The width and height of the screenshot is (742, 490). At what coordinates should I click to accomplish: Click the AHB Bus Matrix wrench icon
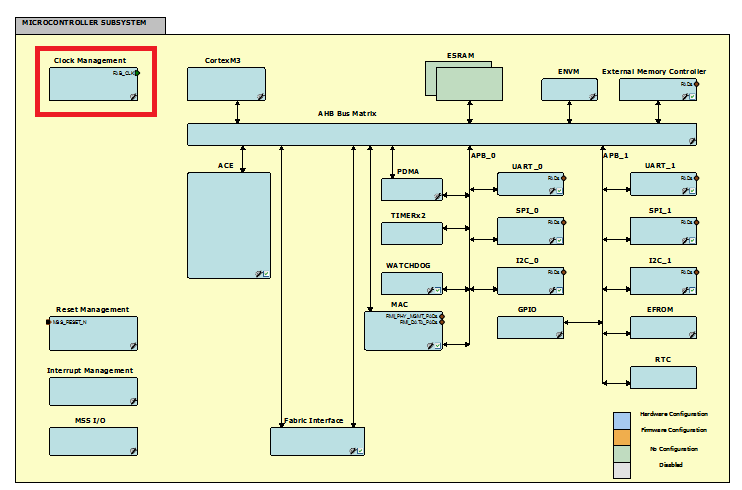(x=690, y=140)
